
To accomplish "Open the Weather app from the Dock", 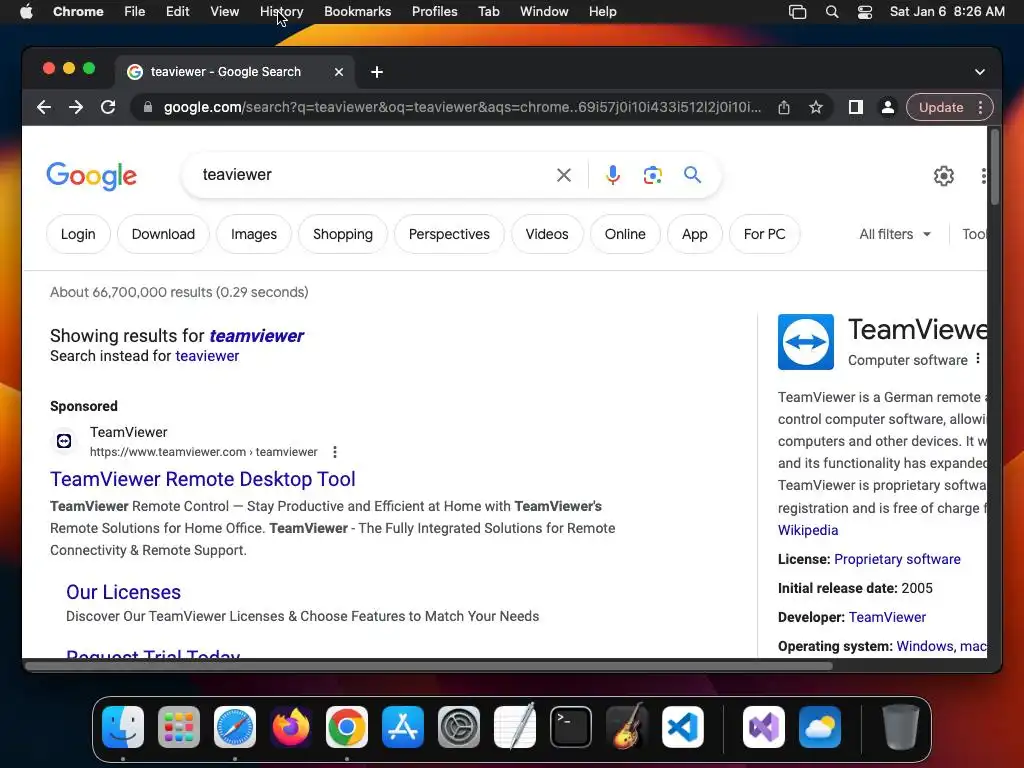I will click(820, 727).
